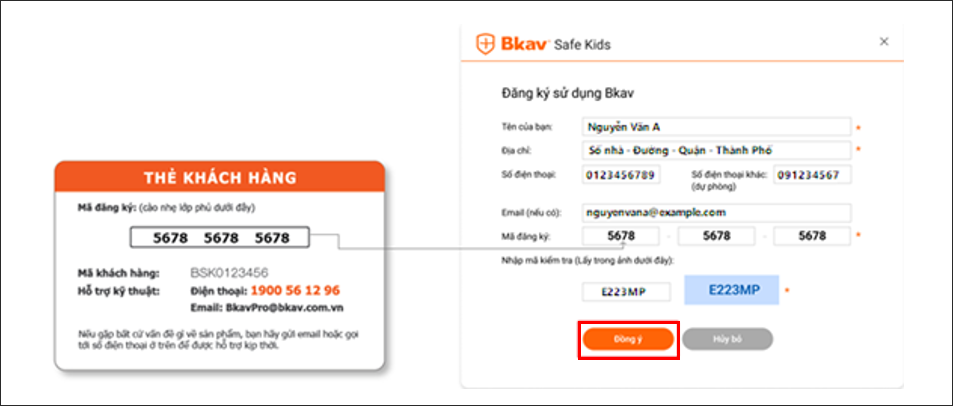Click the THẺ KHÁCH HÀNG card header
953x406 pixels.
click(x=220, y=177)
